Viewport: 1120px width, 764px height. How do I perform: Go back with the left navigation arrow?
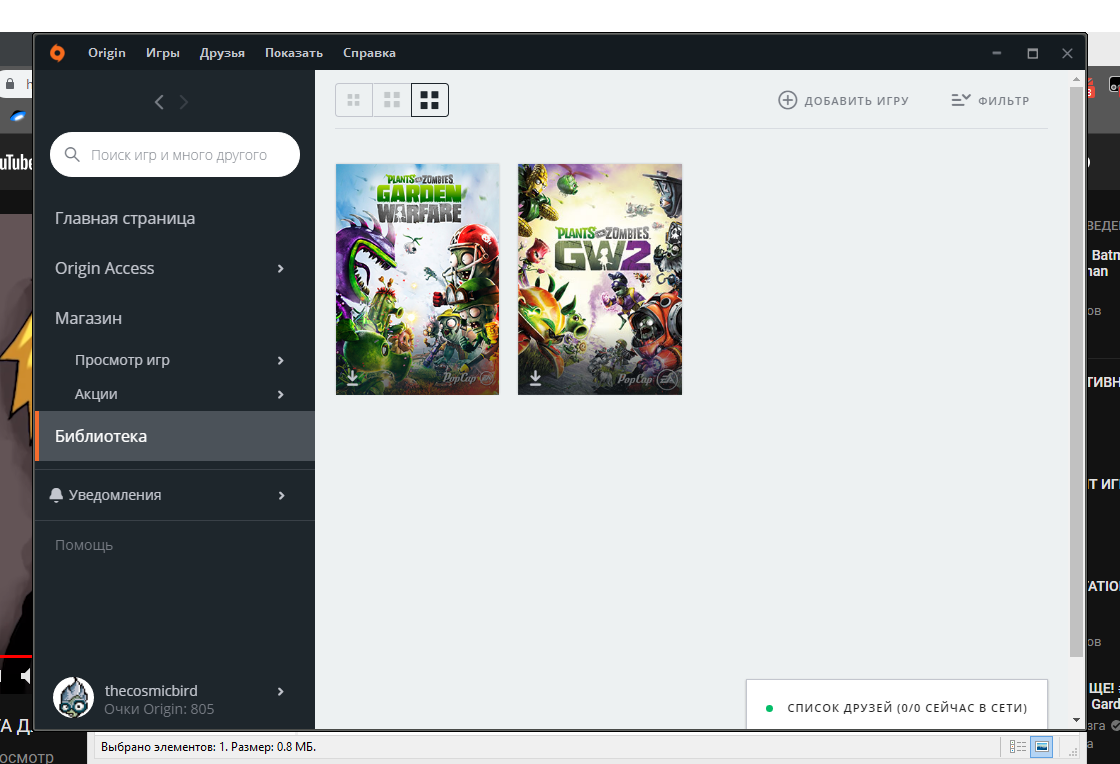(159, 102)
